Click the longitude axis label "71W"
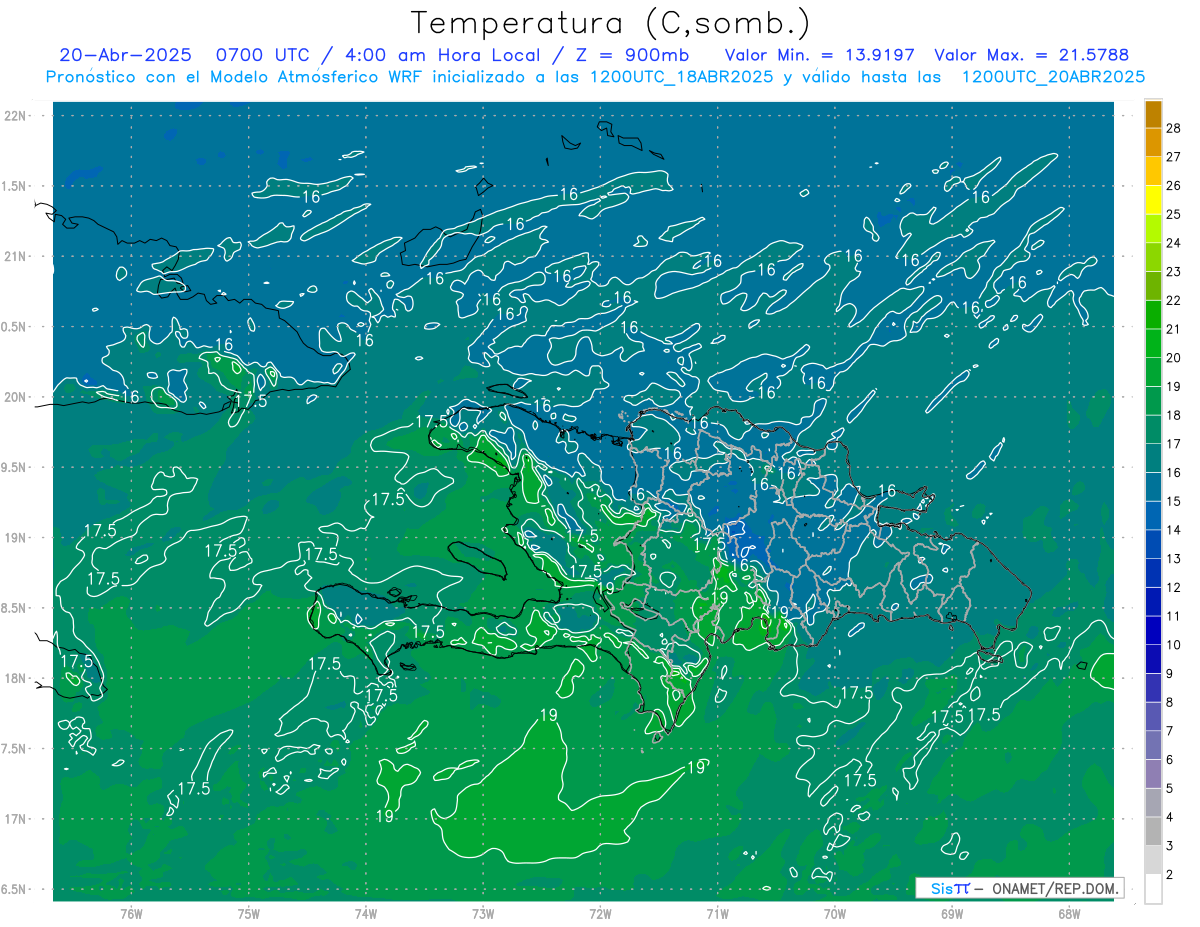Image resolution: width=1200 pixels, height=927 pixels. coord(717,914)
